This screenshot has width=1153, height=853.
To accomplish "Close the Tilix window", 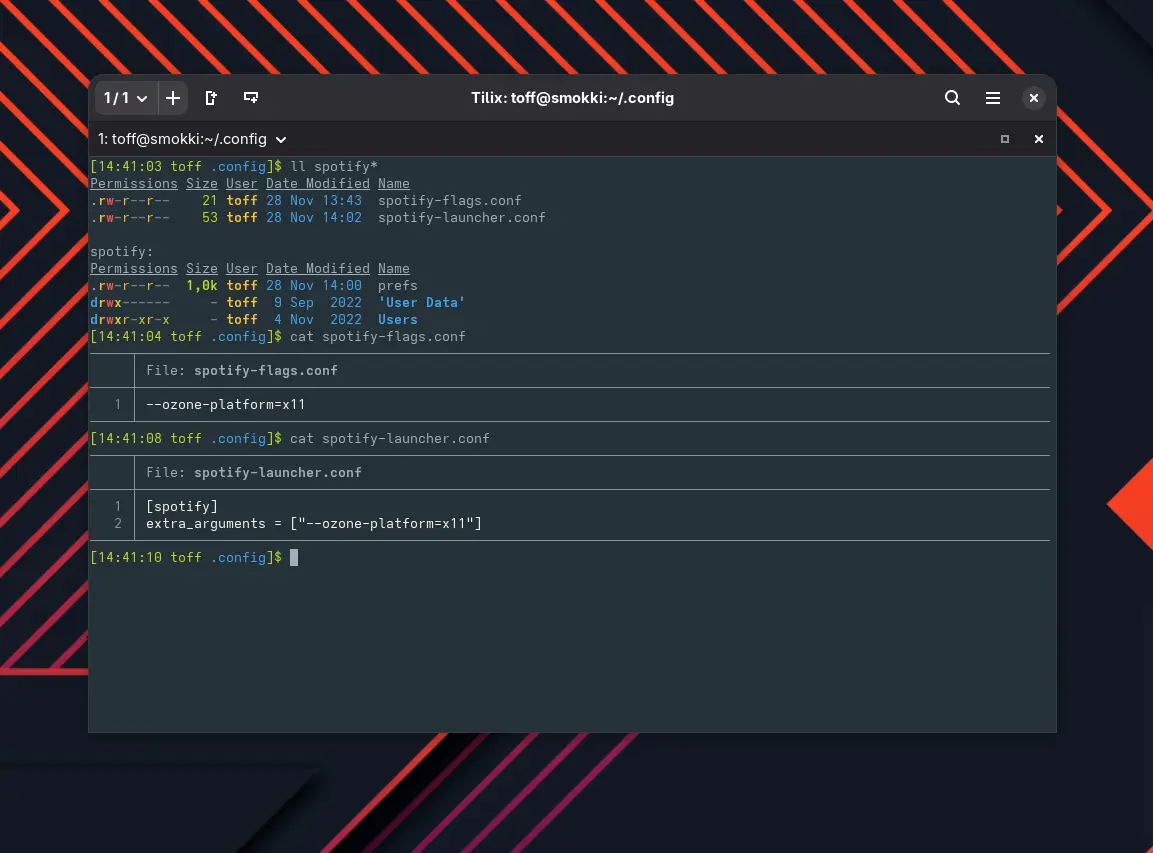I will click(1034, 98).
